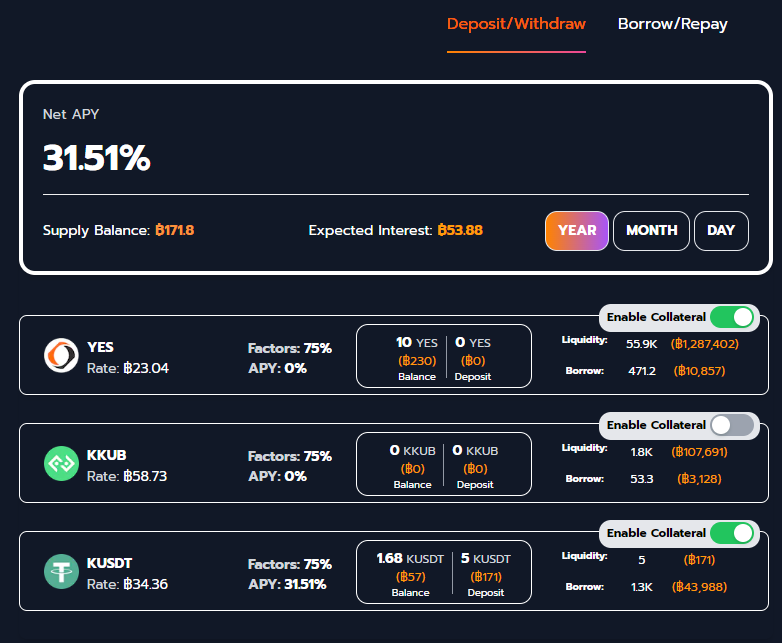Click the KUSDT balance and deposit box
This screenshot has height=643, width=782.
(444, 571)
